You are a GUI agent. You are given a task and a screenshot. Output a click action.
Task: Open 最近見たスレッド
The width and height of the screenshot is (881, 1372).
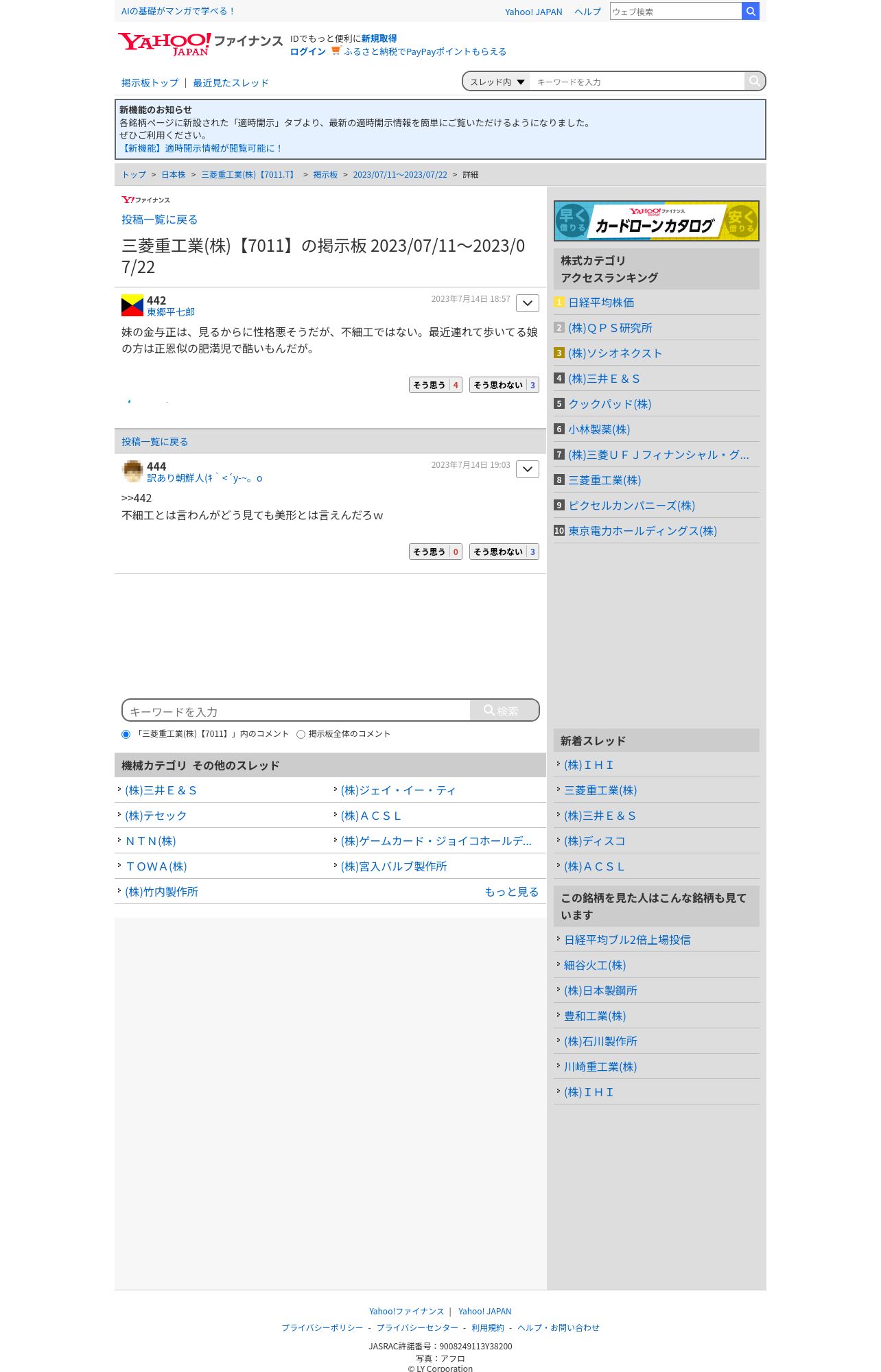click(x=231, y=82)
